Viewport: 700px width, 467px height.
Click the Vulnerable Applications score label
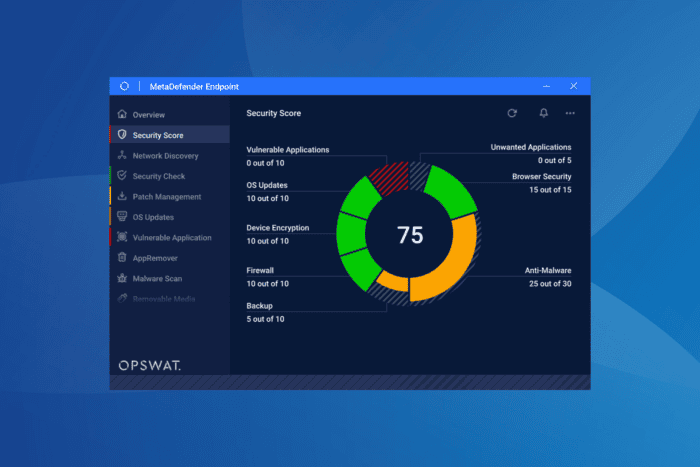click(288, 150)
